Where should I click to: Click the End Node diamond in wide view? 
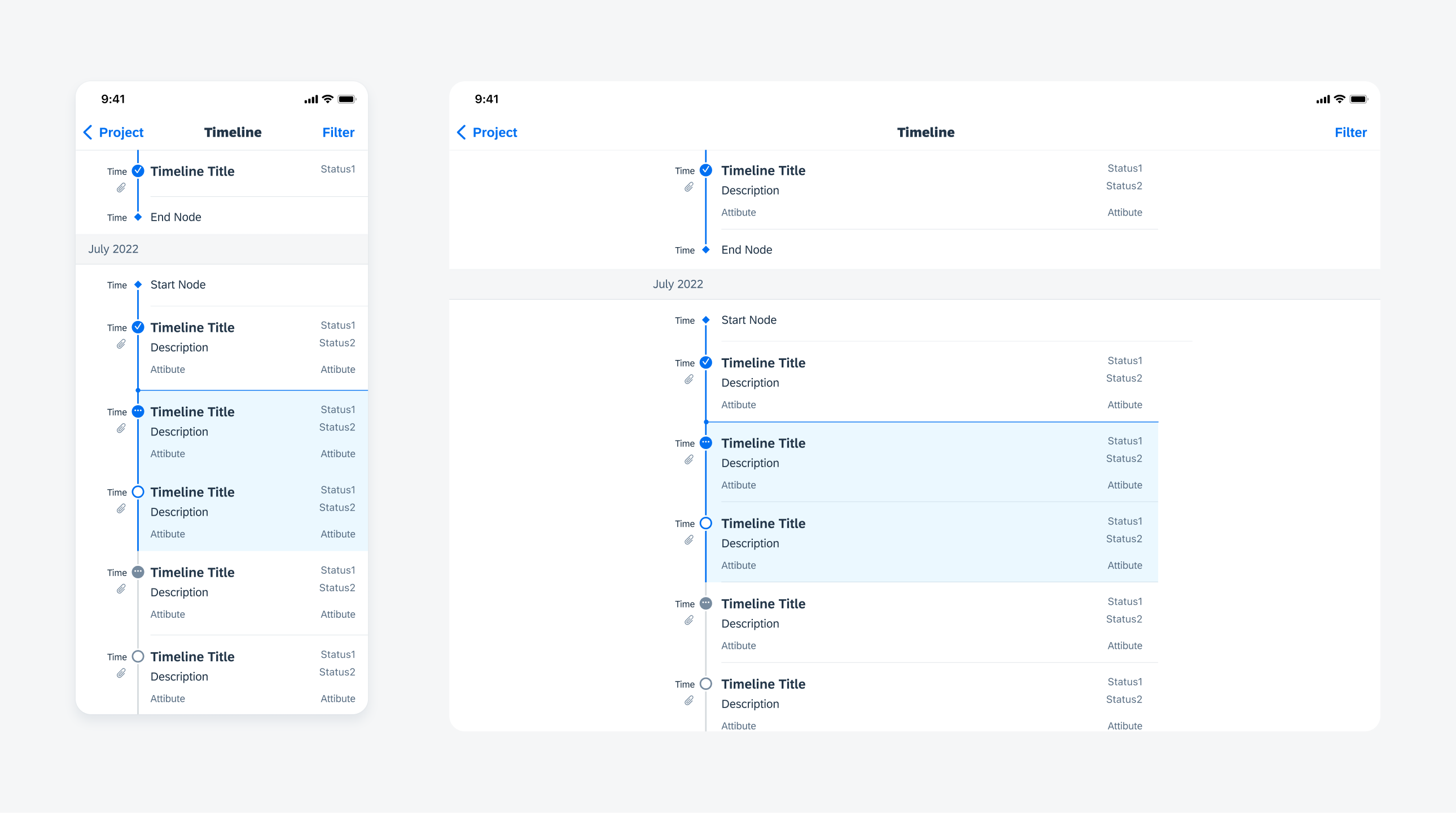(706, 250)
